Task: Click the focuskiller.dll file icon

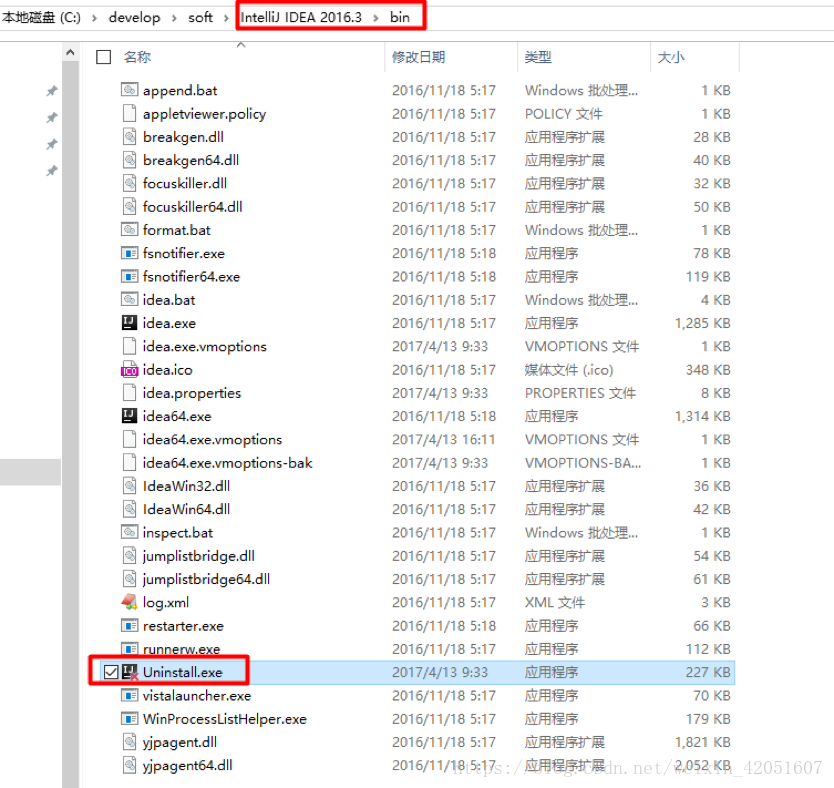Action: click(129, 183)
